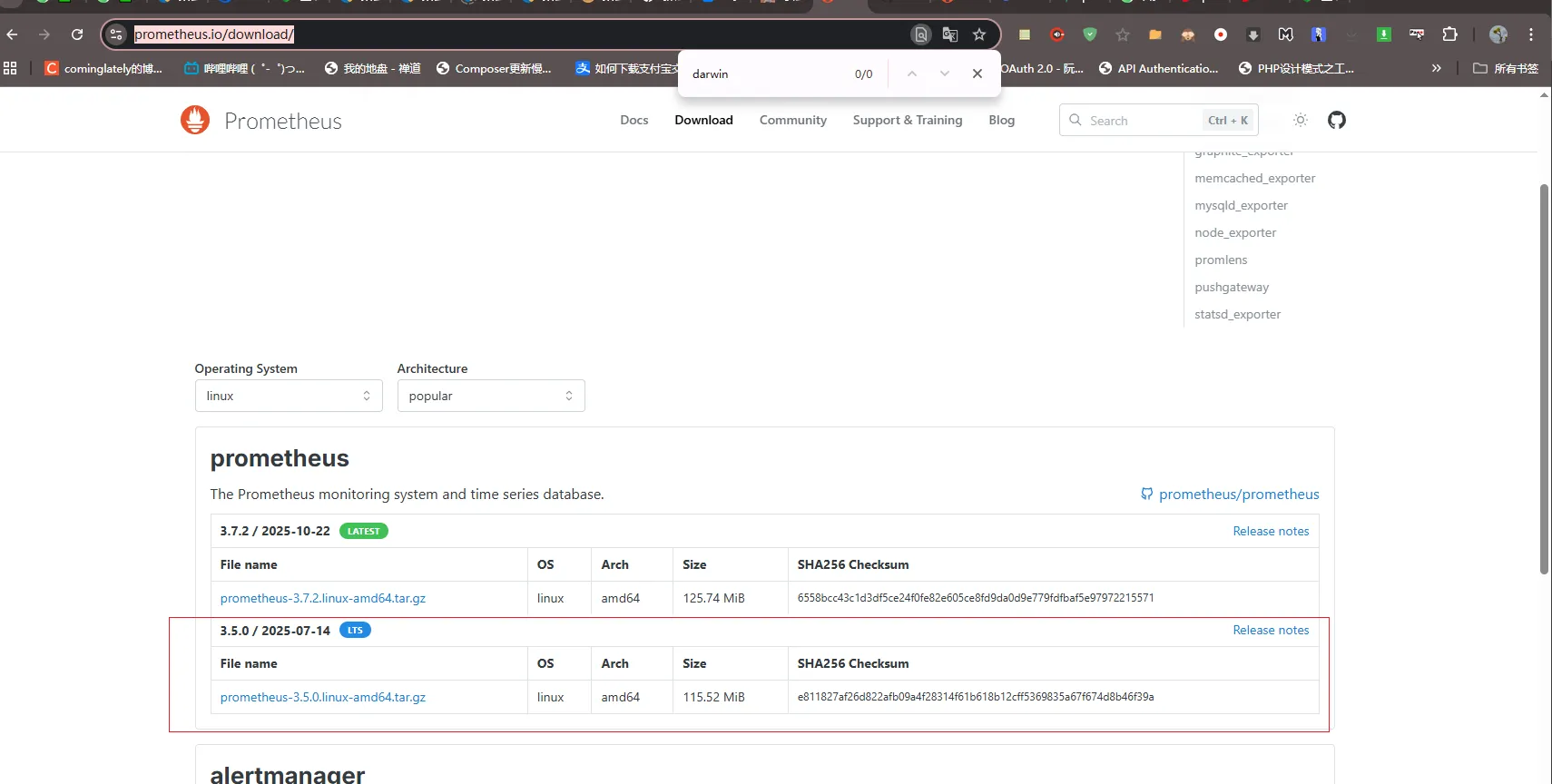
Task: Open the Docs menu item
Action: tap(634, 120)
